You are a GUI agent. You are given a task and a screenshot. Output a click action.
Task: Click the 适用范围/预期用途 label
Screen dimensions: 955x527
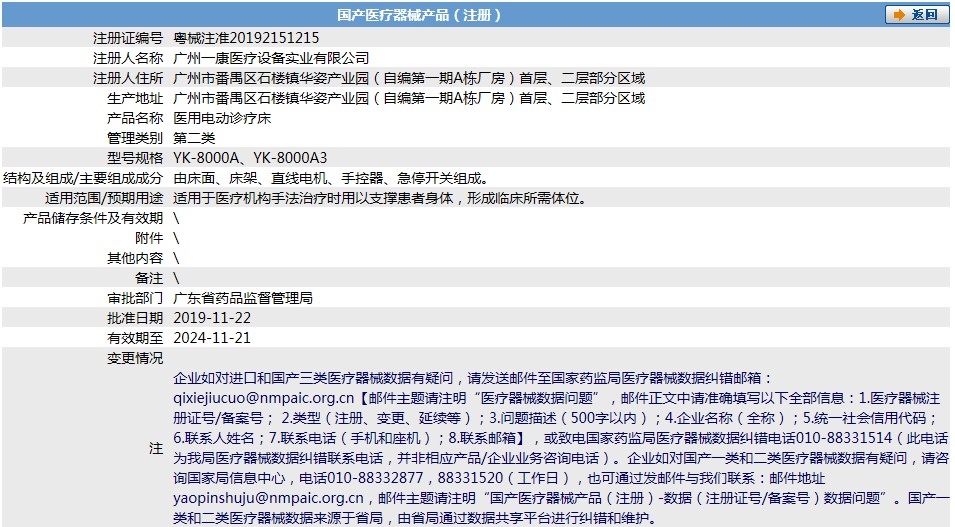tap(104, 199)
